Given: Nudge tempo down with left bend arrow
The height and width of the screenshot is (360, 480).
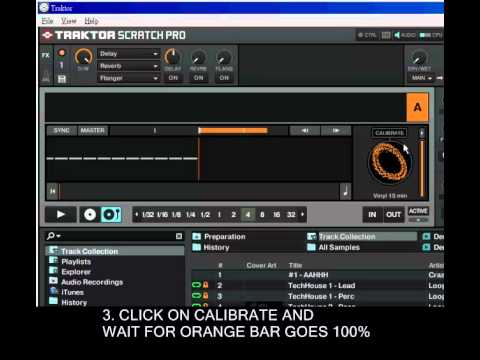Looking at the screenshot, I should [305, 131].
